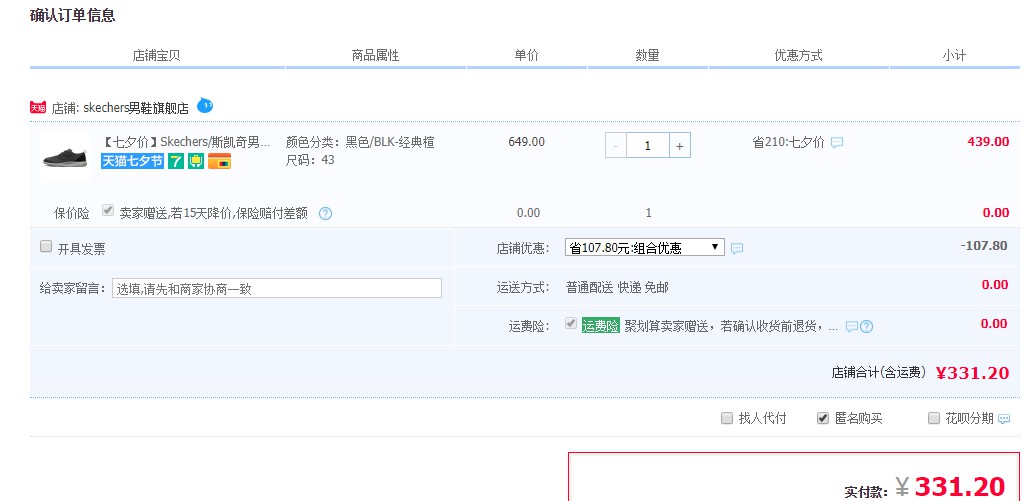Toggle the 保价险 seller gift checkbox

[108, 210]
